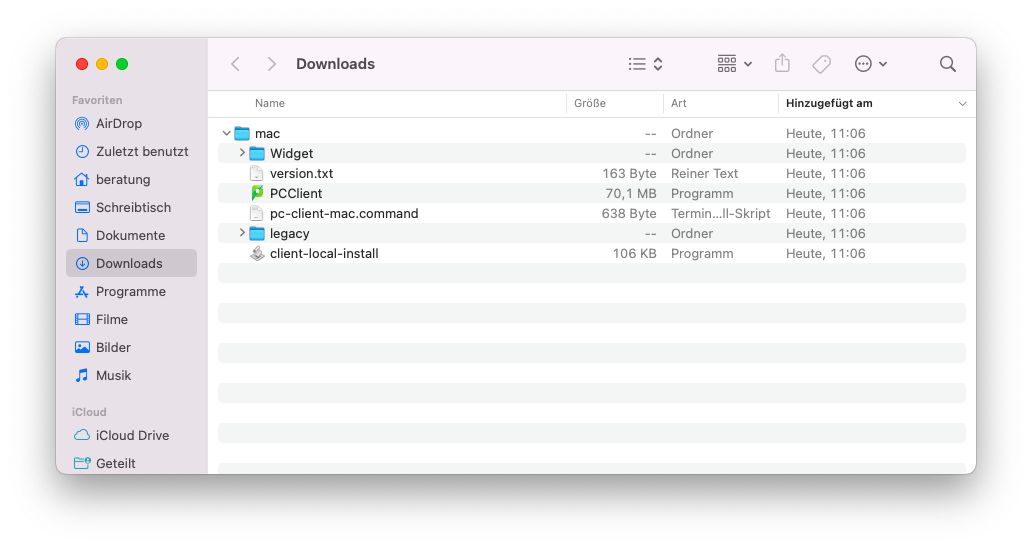Sort by the Name column header

click(270, 103)
